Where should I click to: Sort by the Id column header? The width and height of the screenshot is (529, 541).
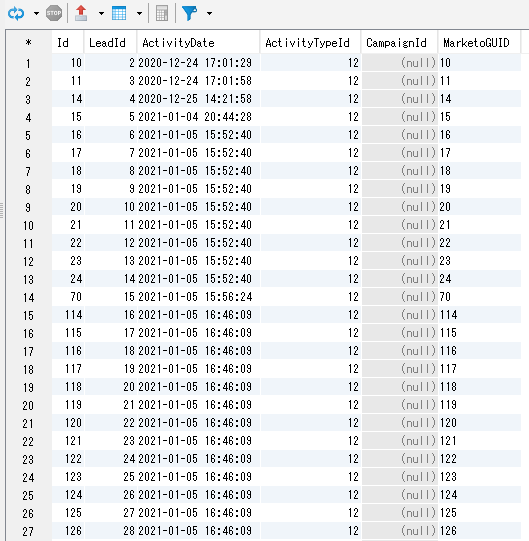click(x=68, y=43)
